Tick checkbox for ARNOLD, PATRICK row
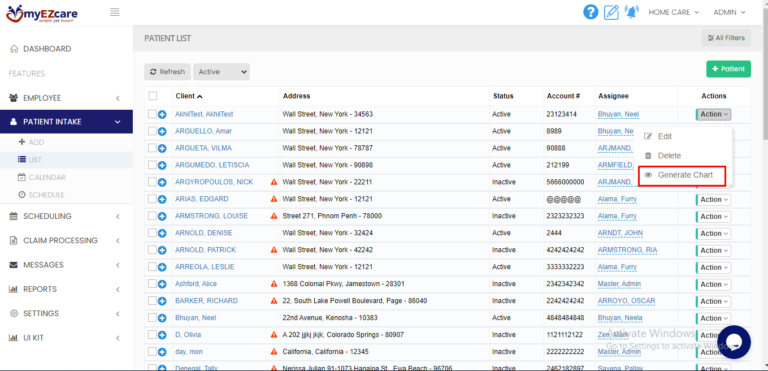The width and height of the screenshot is (768, 371). (152, 249)
